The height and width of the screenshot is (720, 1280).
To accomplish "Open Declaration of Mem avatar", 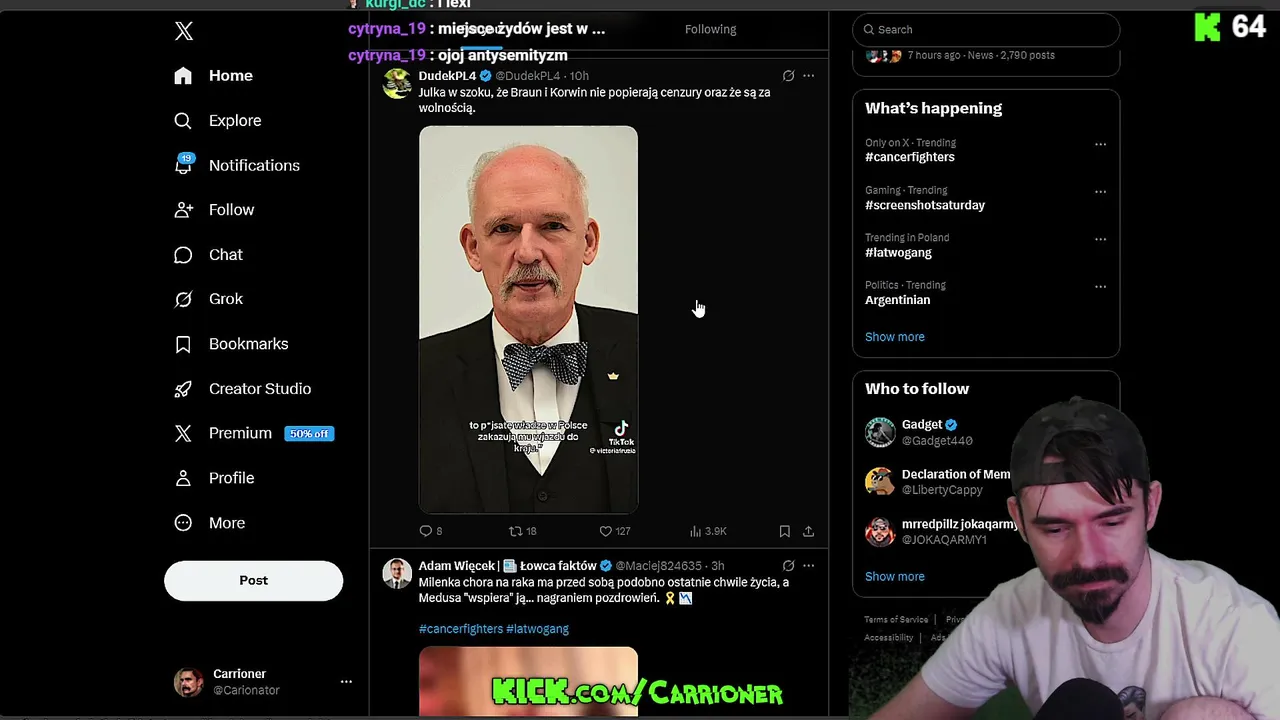I will click(x=880, y=482).
